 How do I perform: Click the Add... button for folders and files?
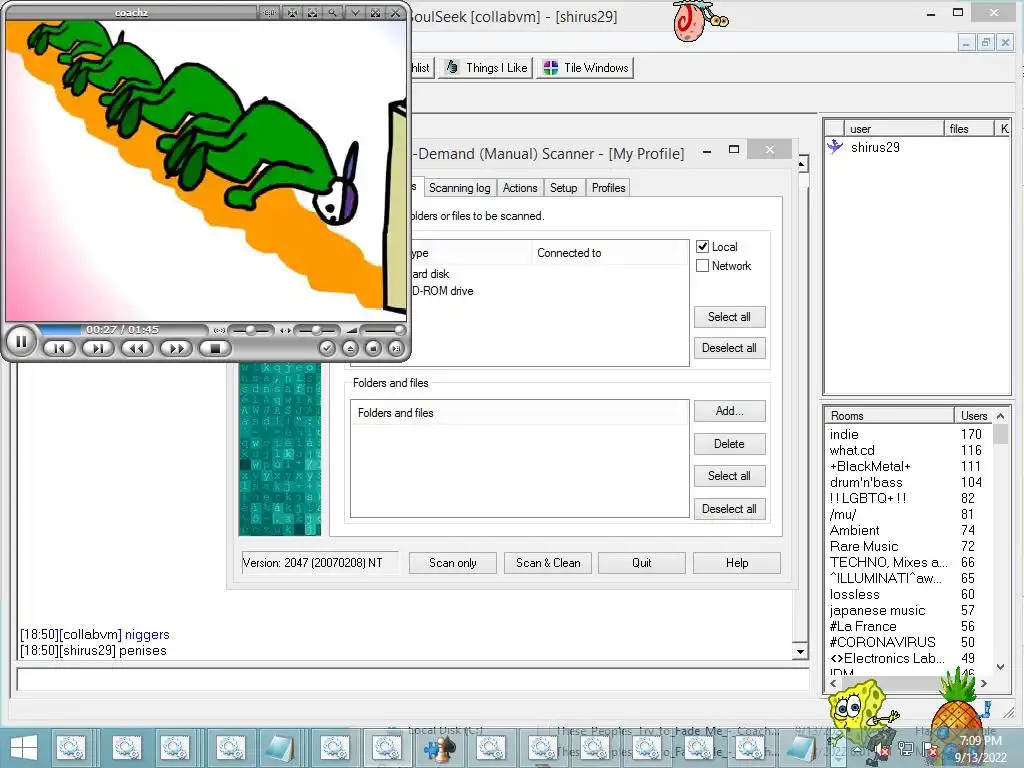pyautogui.click(x=729, y=411)
